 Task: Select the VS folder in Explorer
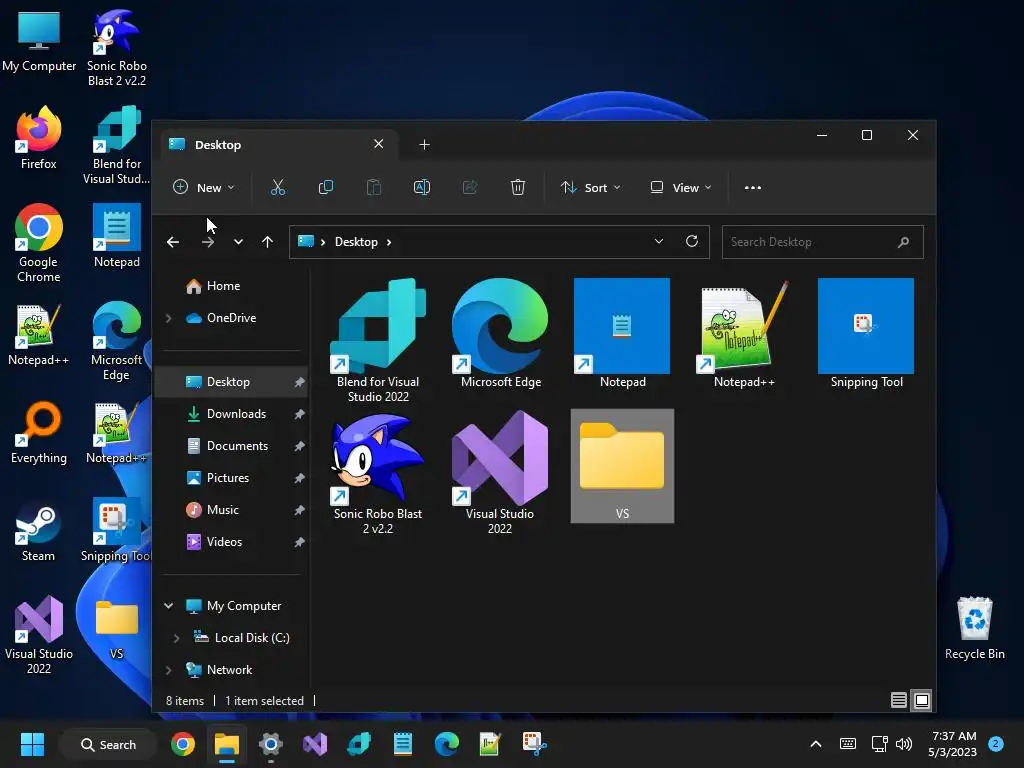622,466
